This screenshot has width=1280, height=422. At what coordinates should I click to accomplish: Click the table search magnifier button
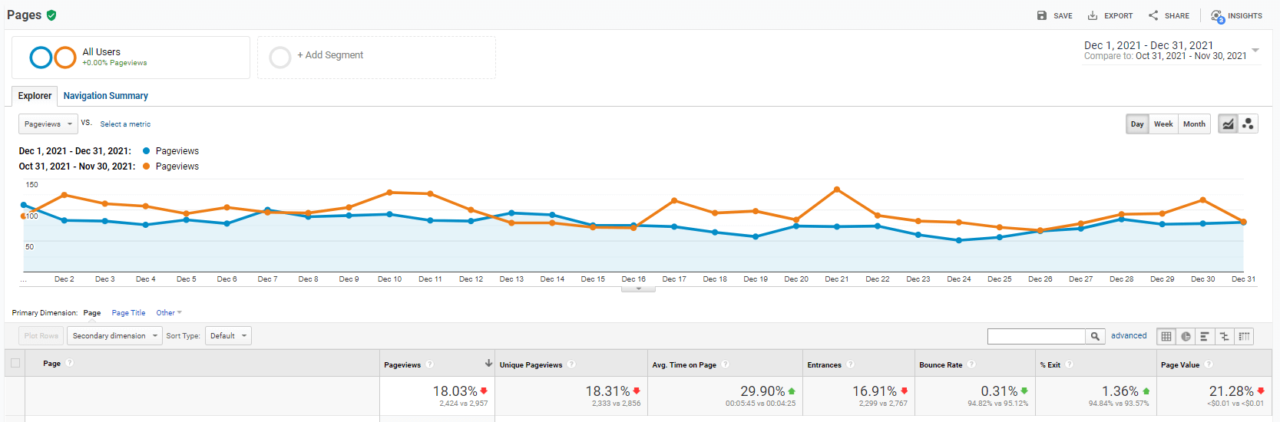(x=1096, y=336)
